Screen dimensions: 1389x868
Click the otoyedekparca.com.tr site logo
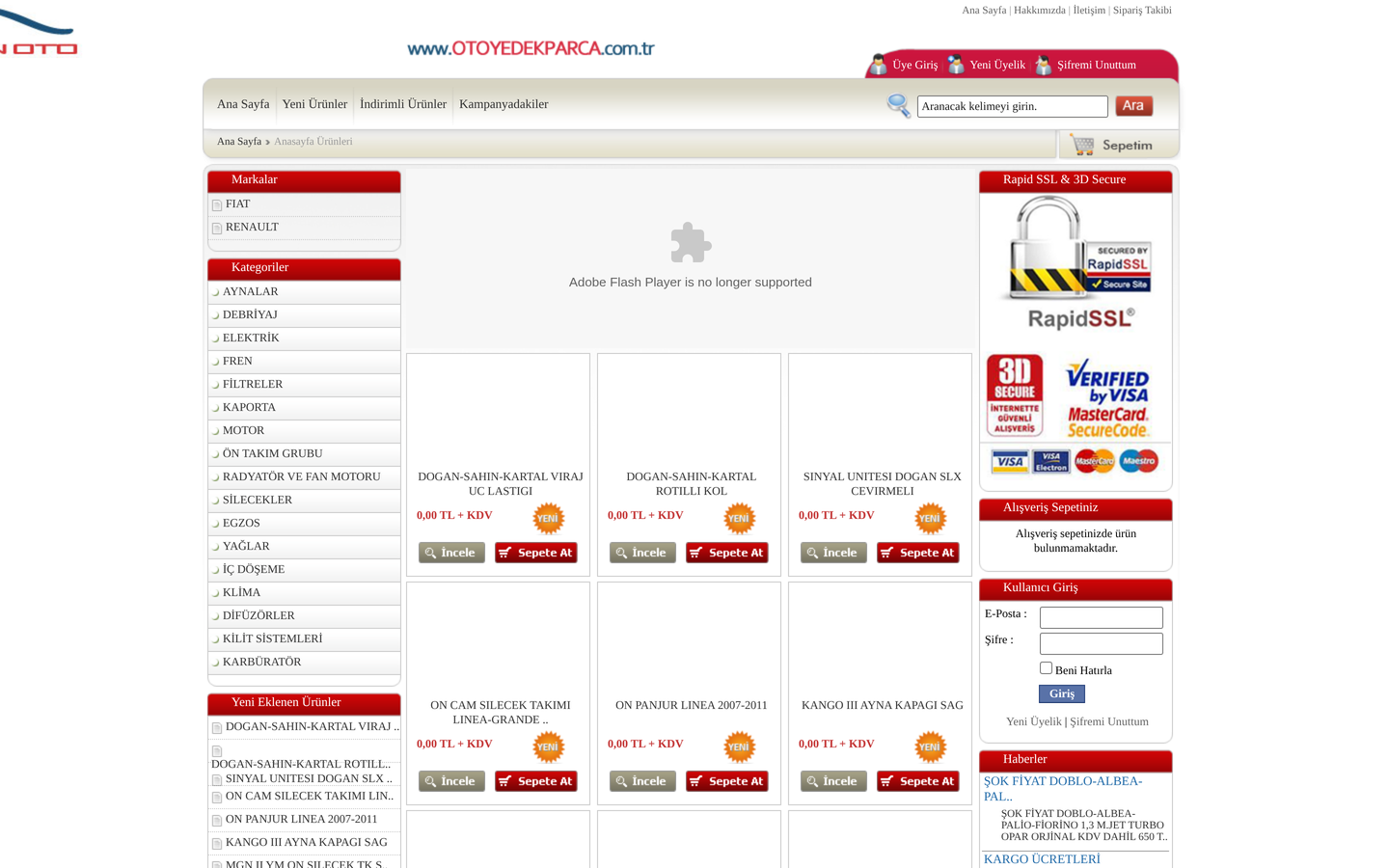pyautogui.click(x=531, y=48)
